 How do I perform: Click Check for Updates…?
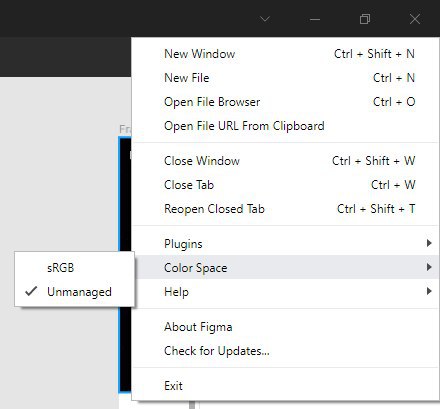click(285, 351)
